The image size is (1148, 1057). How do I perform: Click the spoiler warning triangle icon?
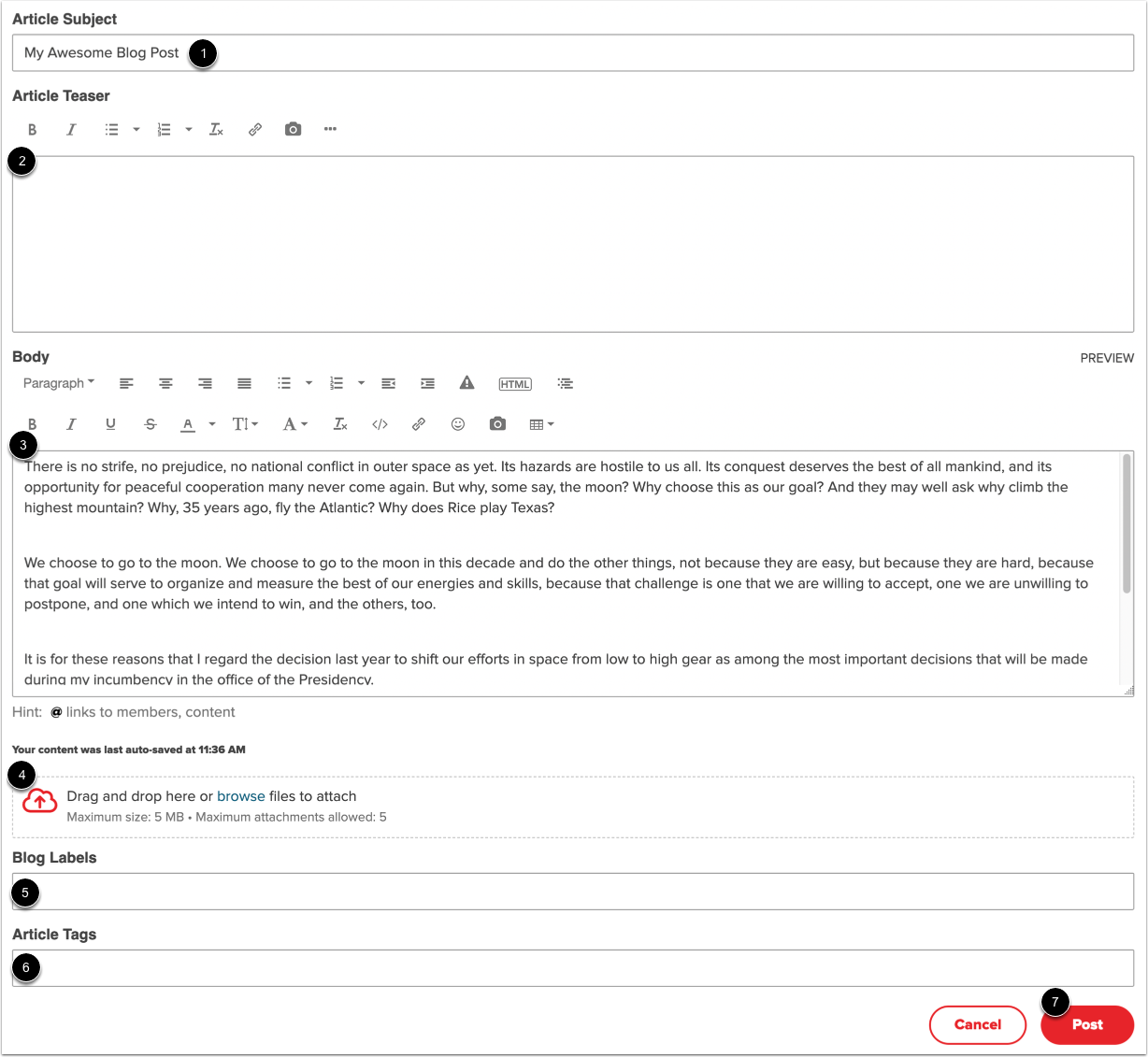(466, 383)
